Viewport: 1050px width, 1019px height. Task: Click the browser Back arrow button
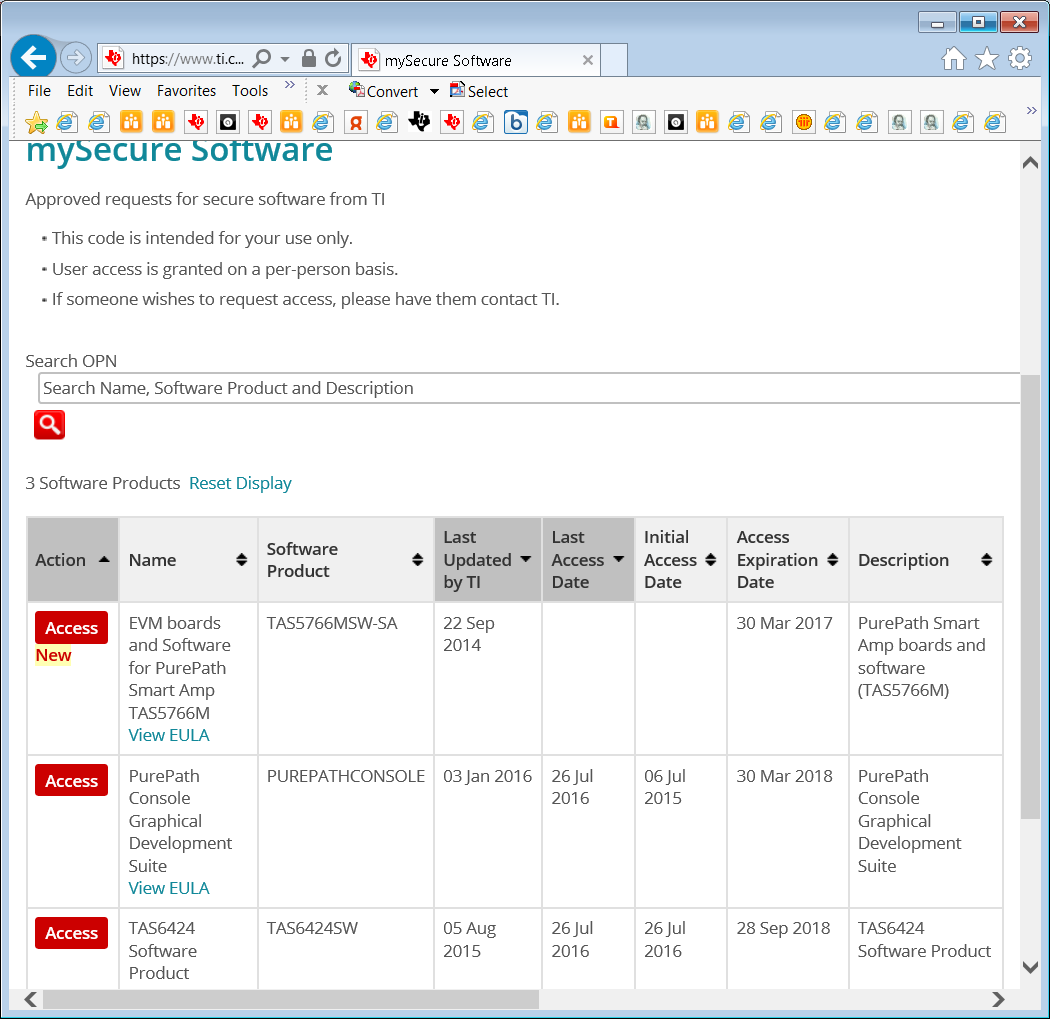tap(33, 58)
